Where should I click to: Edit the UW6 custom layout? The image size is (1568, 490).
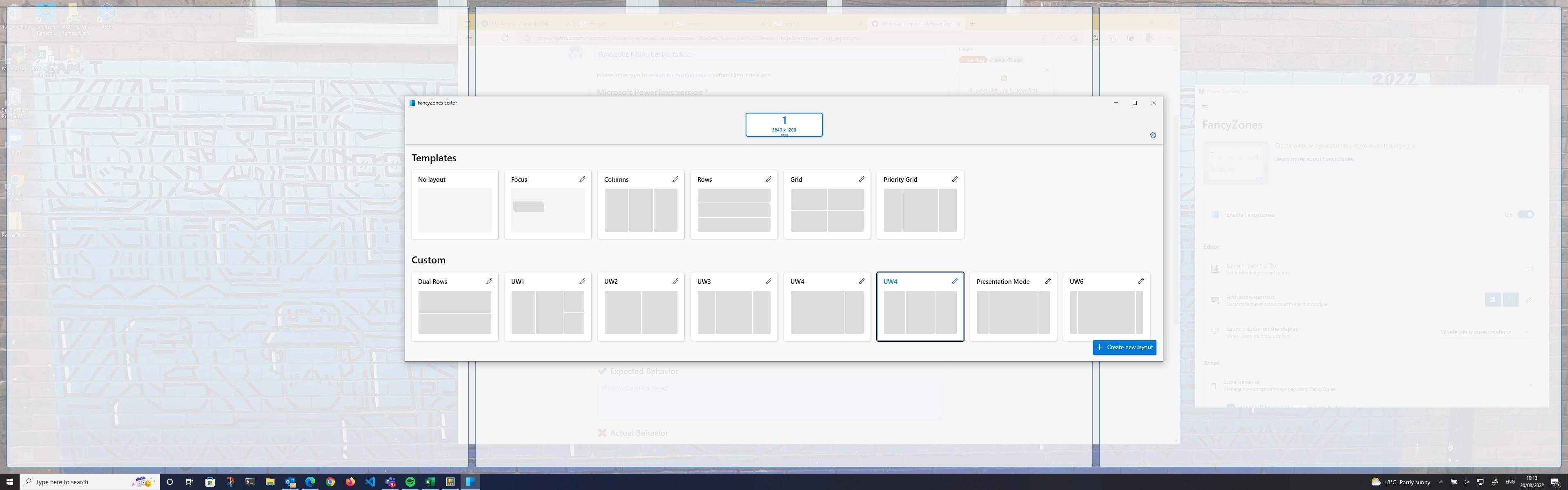[1141, 281]
